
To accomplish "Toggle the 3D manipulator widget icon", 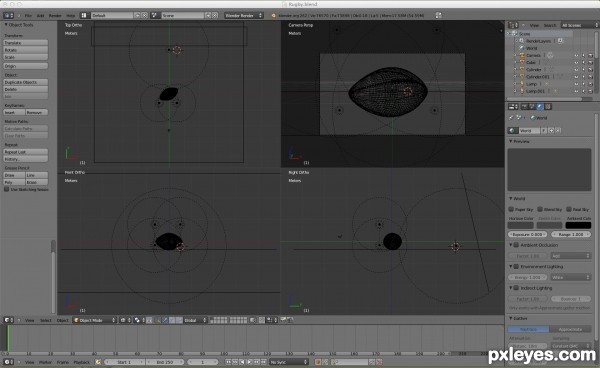I will pyautogui.click(x=157, y=320).
